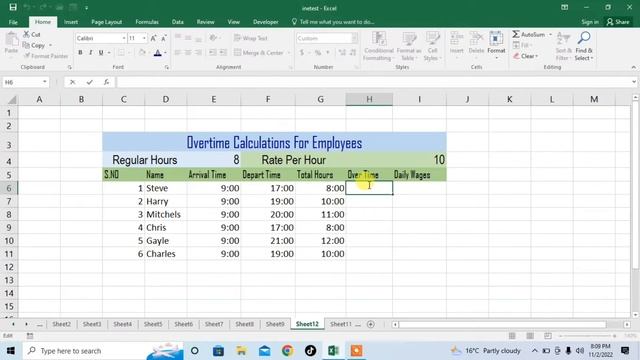
Task: Switch to Sheet9 tab
Action: pyautogui.click(x=275, y=324)
